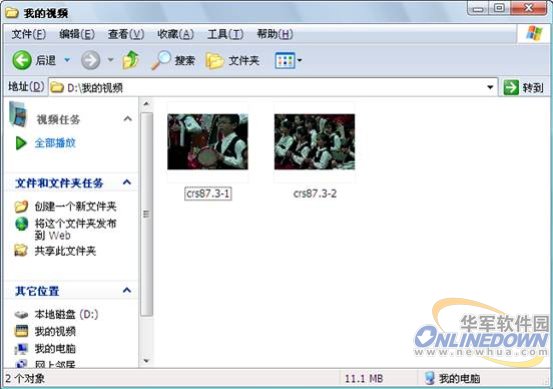Open the 收藏(A) menu
The image size is (553, 389).
click(175, 34)
